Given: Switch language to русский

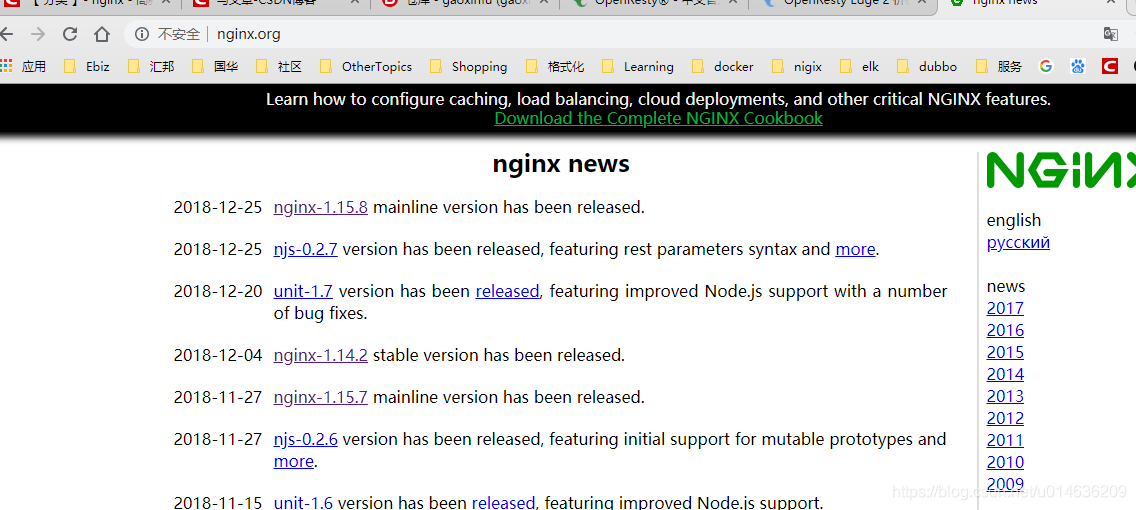Looking at the screenshot, I should point(1018,242).
